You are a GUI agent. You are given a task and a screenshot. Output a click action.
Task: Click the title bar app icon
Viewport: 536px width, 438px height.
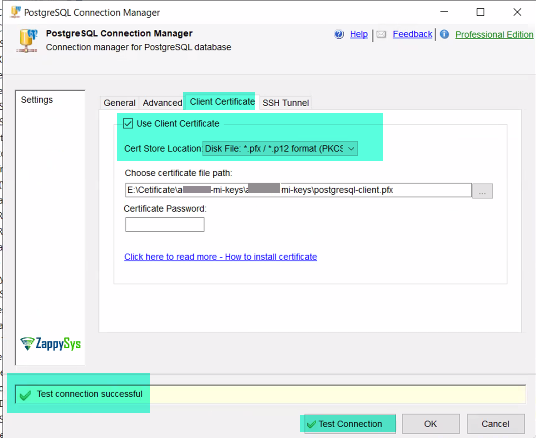[x=15, y=12]
